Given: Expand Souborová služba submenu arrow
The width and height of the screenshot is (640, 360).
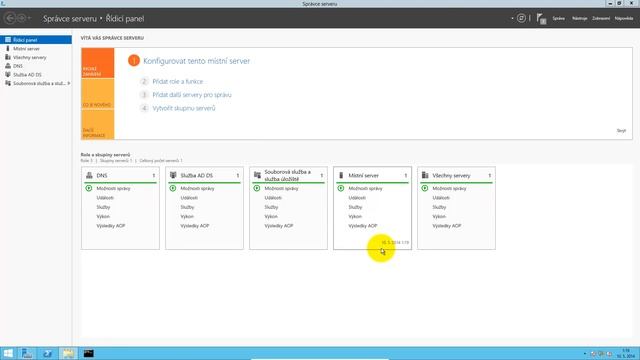Looking at the screenshot, I should coord(69,83).
